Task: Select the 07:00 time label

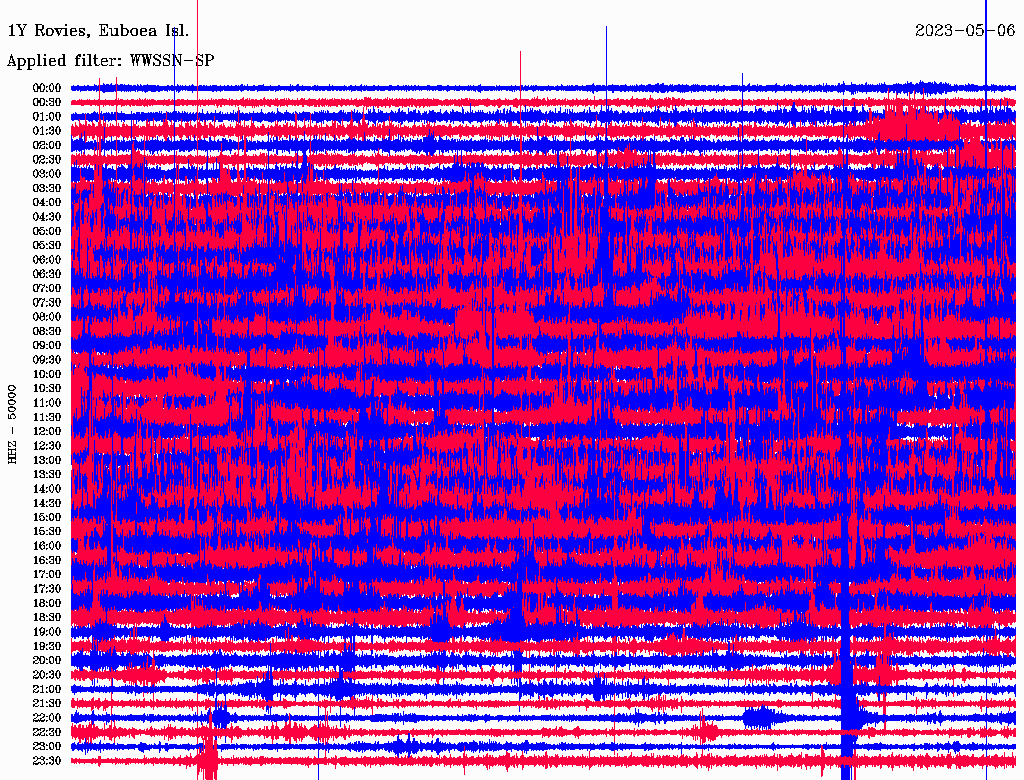Action: tap(47, 288)
